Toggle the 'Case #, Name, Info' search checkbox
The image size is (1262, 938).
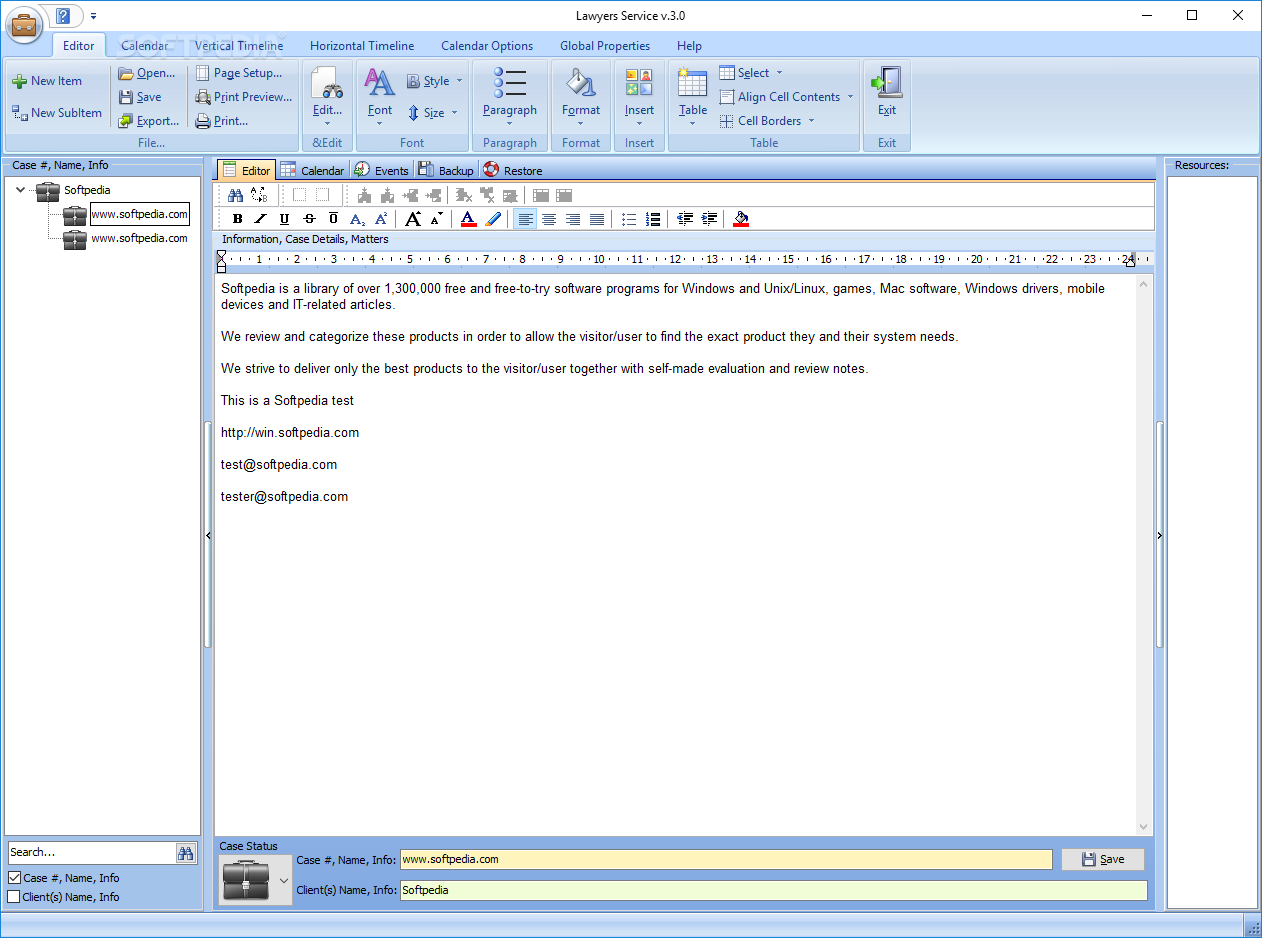pos(14,878)
